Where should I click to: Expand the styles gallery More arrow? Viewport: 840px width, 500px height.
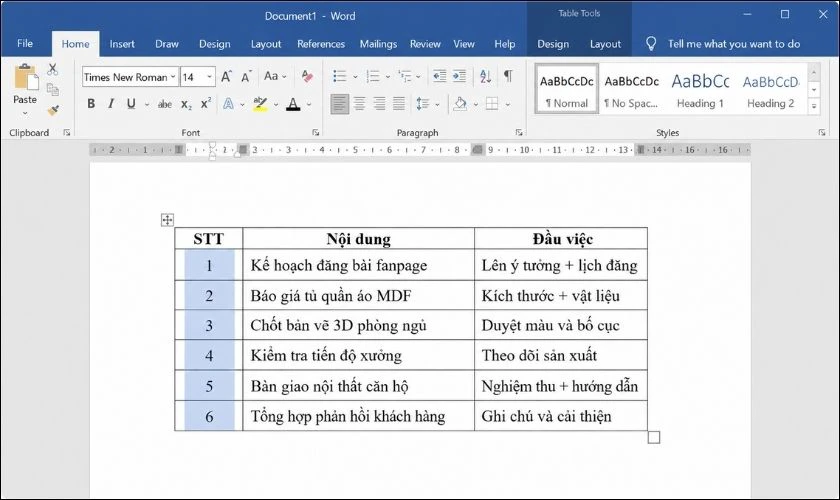click(x=814, y=107)
